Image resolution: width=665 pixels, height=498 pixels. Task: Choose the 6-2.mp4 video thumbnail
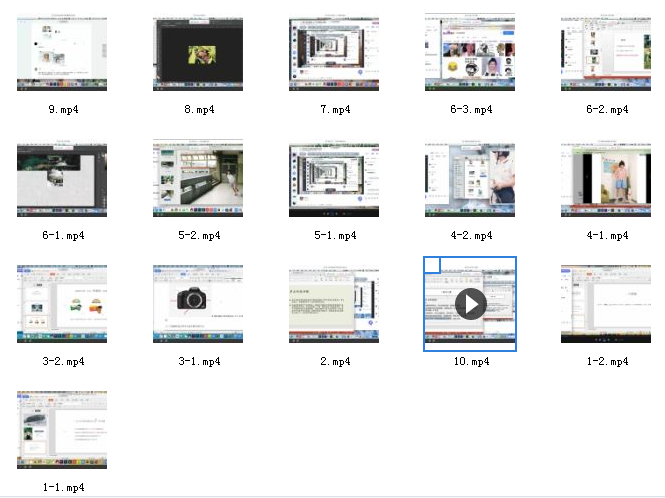[x=606, y=55]
